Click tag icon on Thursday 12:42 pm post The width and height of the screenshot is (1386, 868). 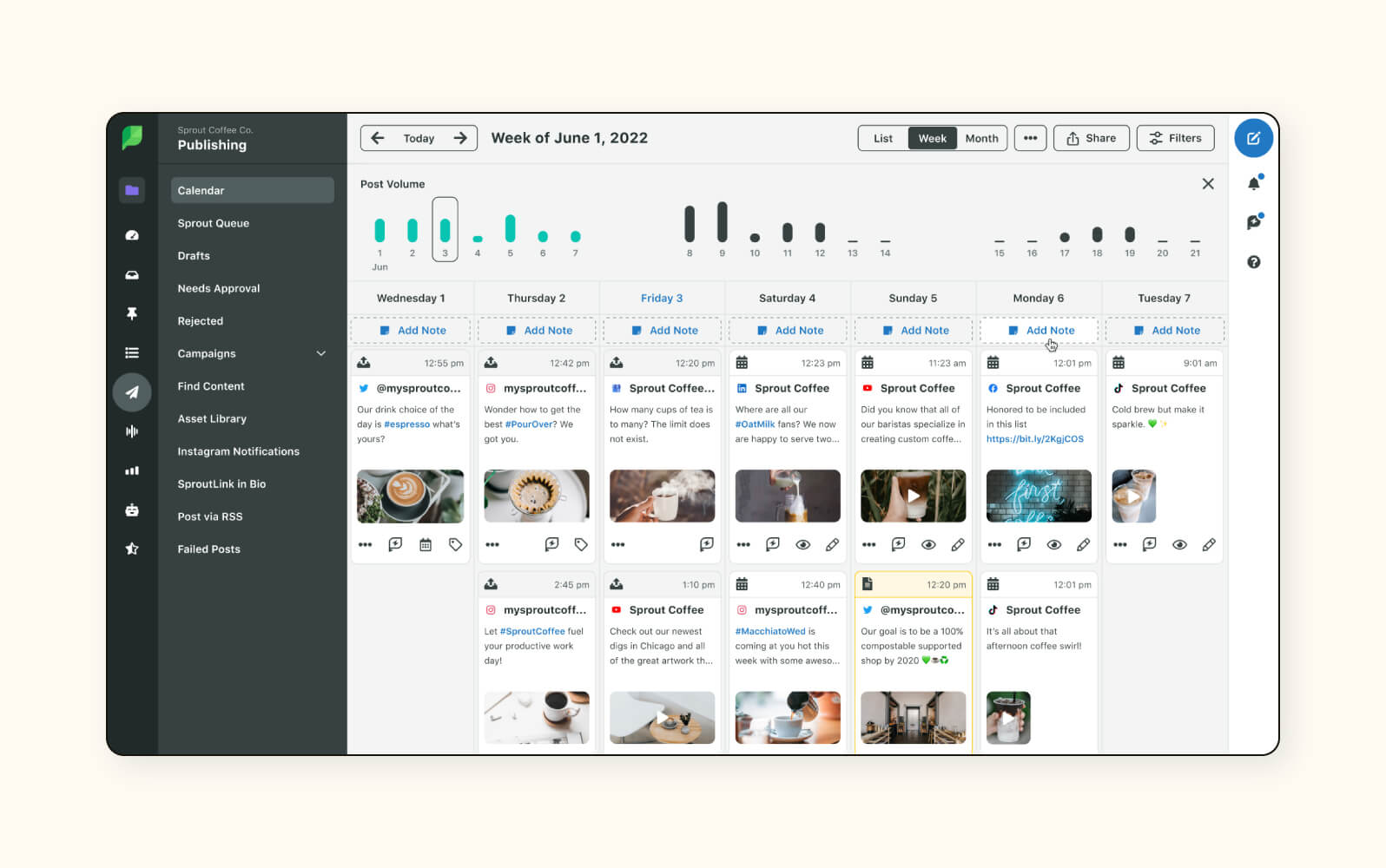581,544
